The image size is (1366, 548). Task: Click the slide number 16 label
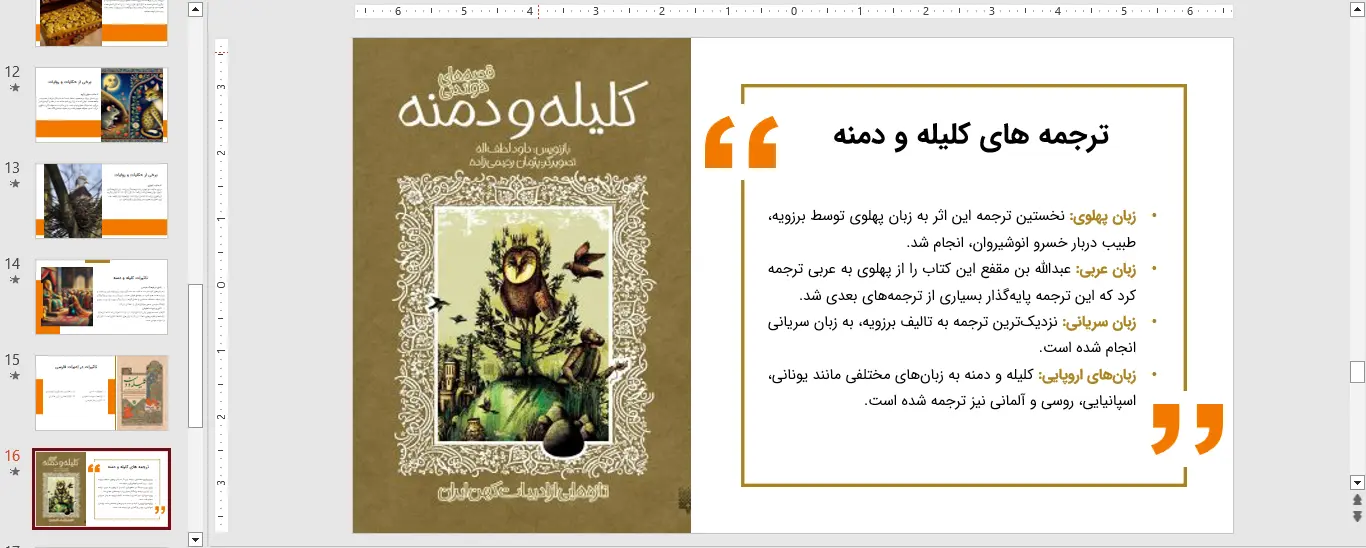point(13,455)
